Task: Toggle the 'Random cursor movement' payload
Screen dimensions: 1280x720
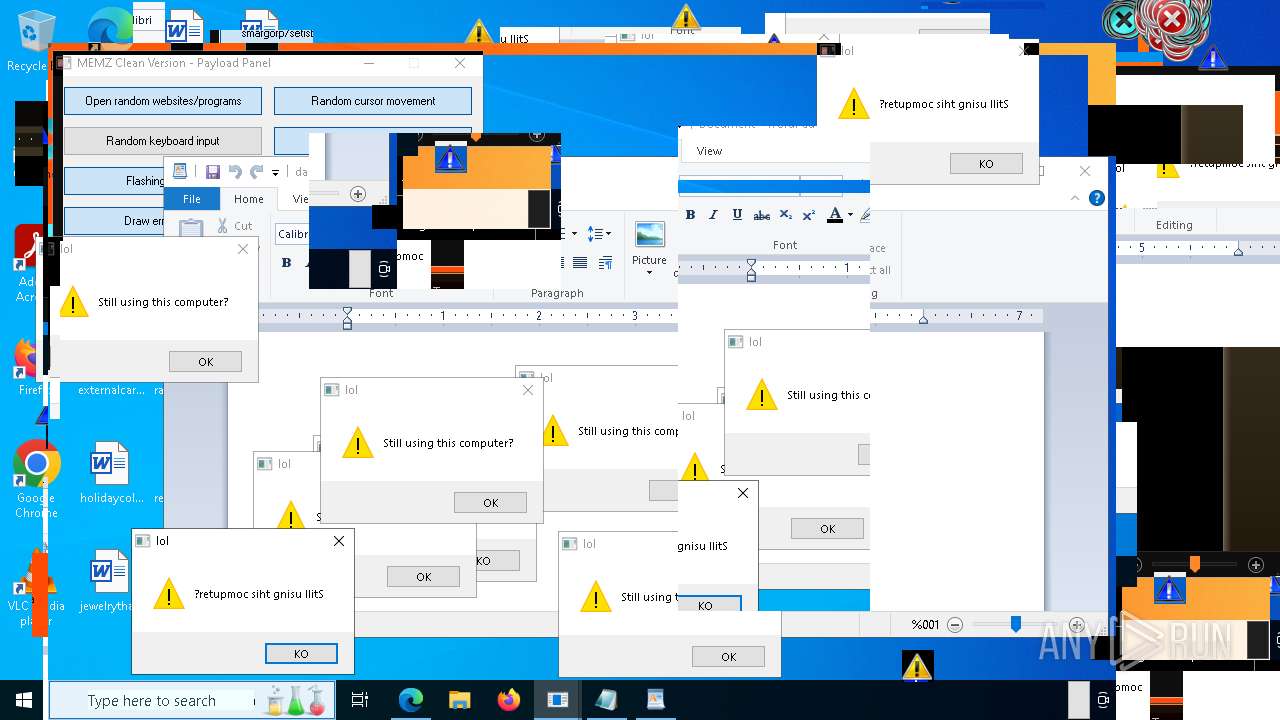Action: tap(373, 101)
